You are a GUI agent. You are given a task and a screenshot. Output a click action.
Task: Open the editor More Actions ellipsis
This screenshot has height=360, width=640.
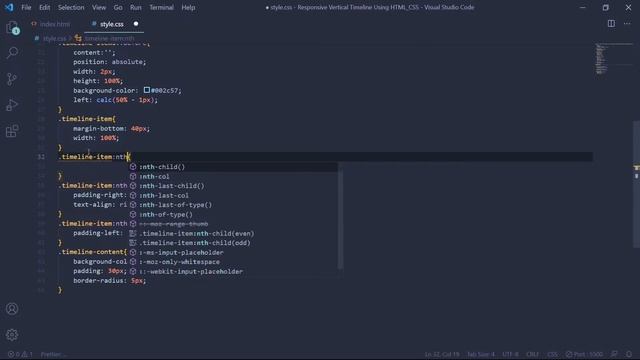click(x=627, y=24)
